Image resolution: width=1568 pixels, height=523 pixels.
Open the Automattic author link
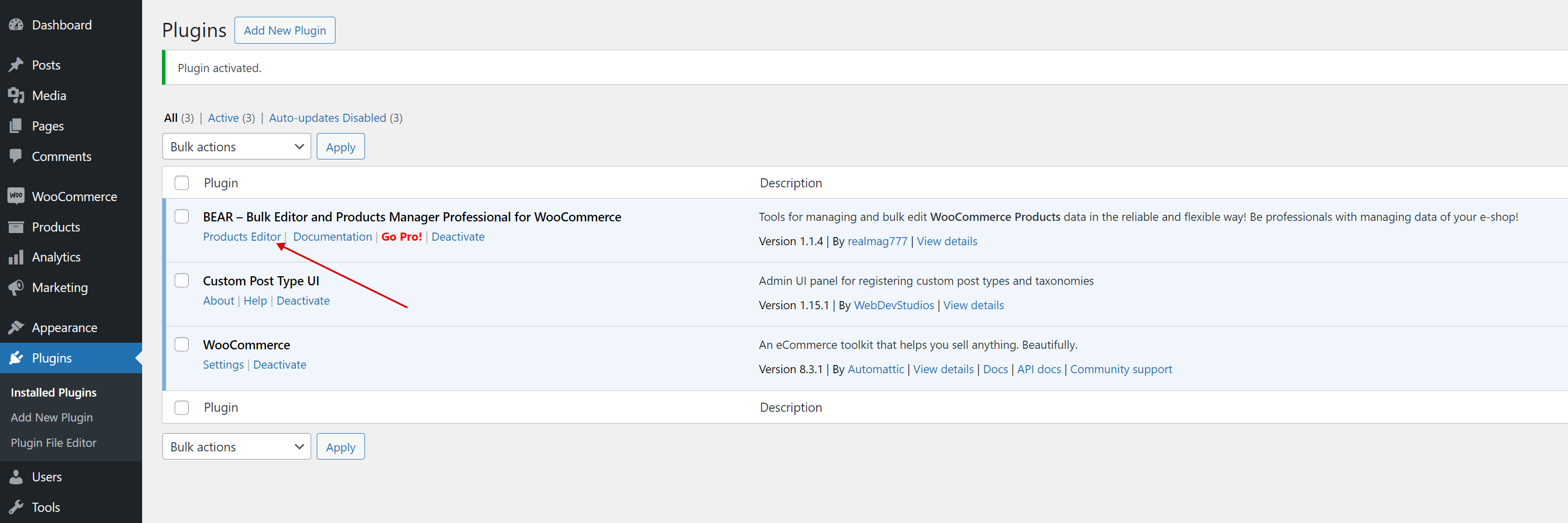[875, 369]
